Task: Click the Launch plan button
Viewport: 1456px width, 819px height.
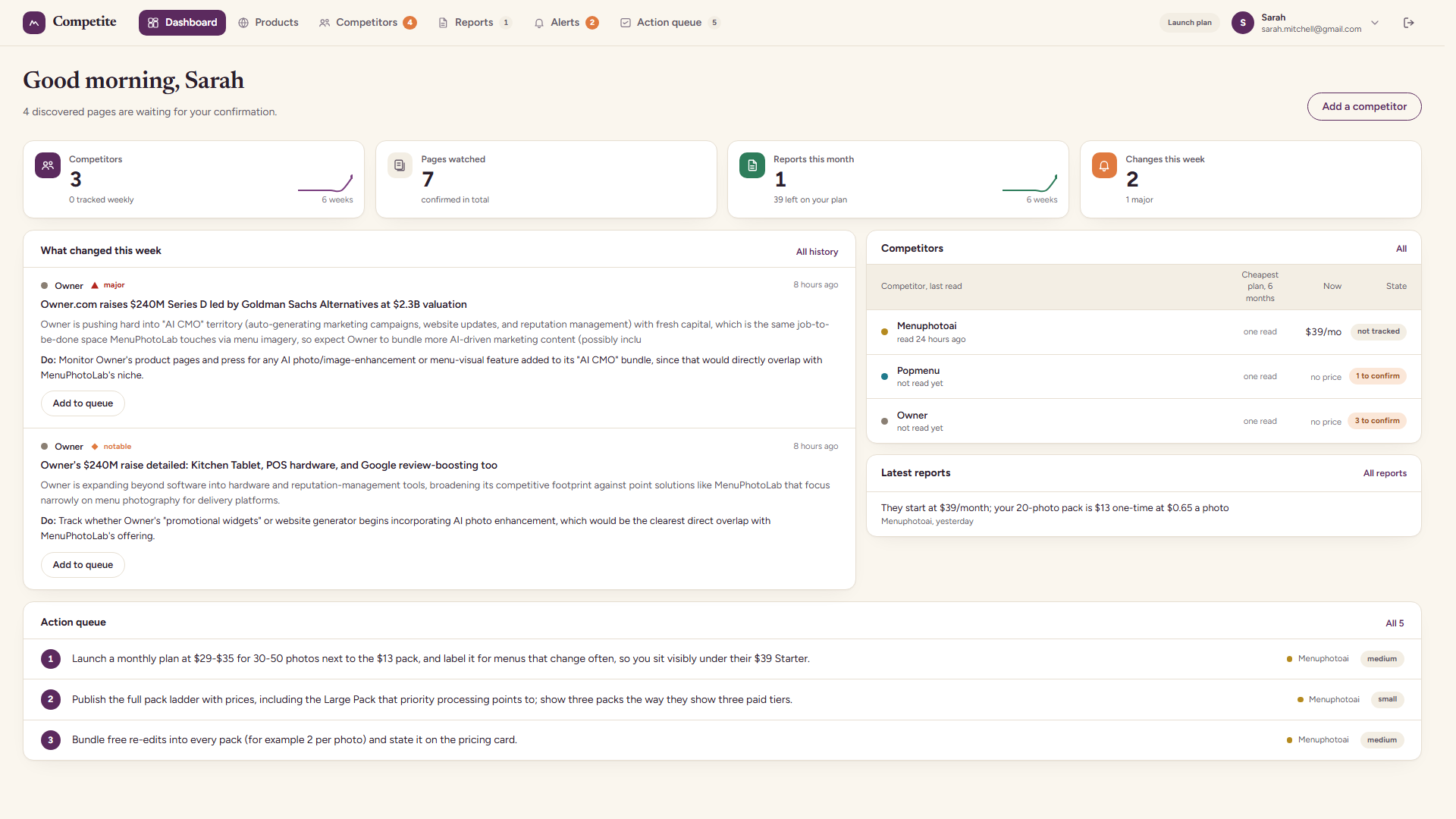Action: point(1189,23)
